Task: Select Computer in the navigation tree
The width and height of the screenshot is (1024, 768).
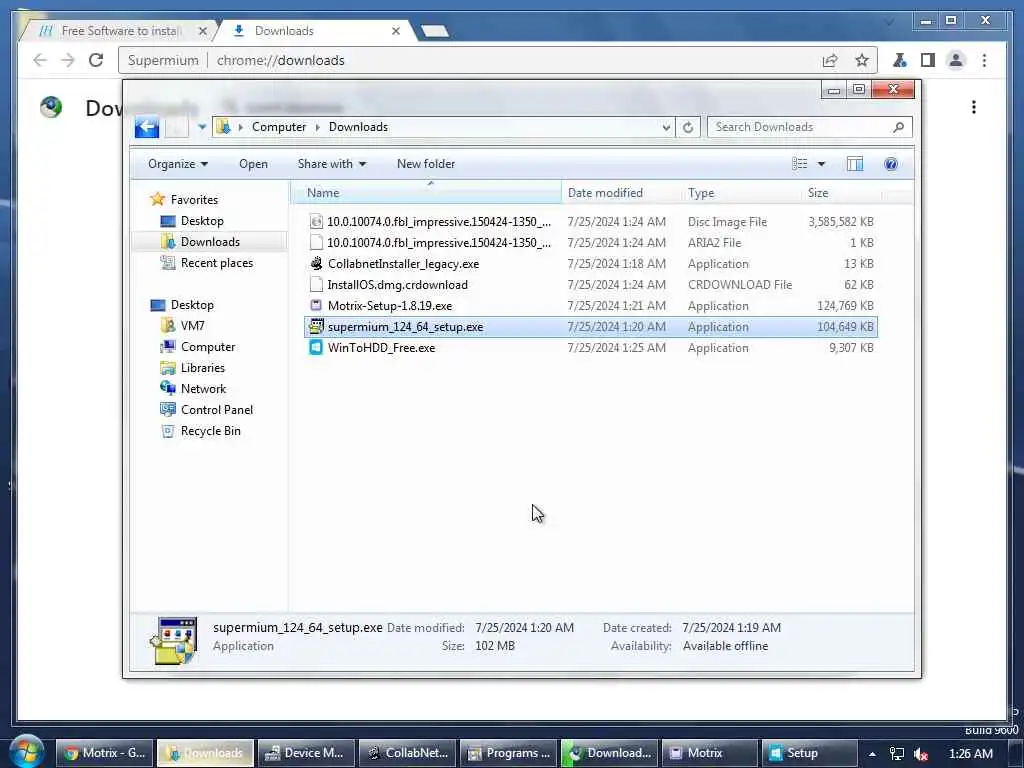Action: (x=208, y=347)
